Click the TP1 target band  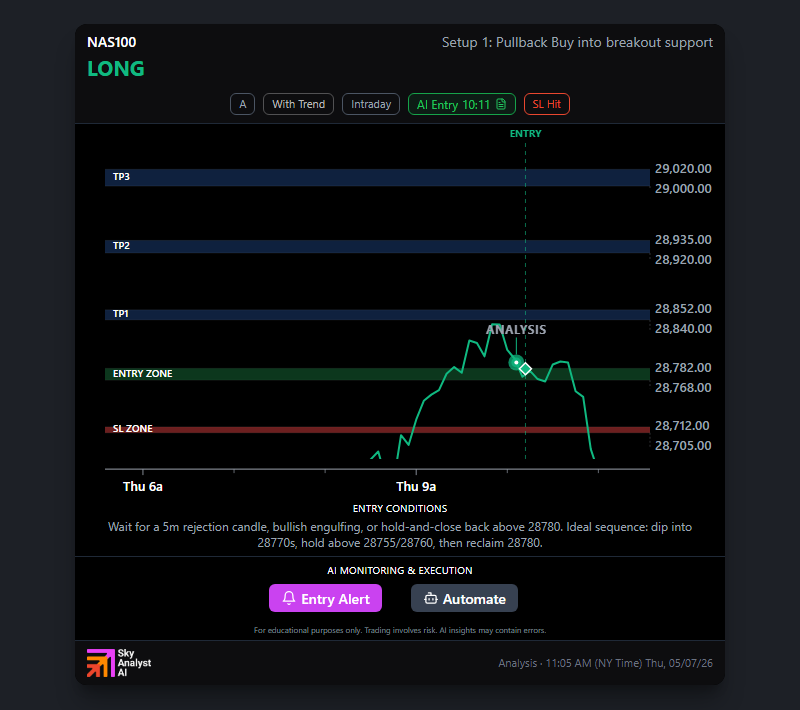(377, 314)
